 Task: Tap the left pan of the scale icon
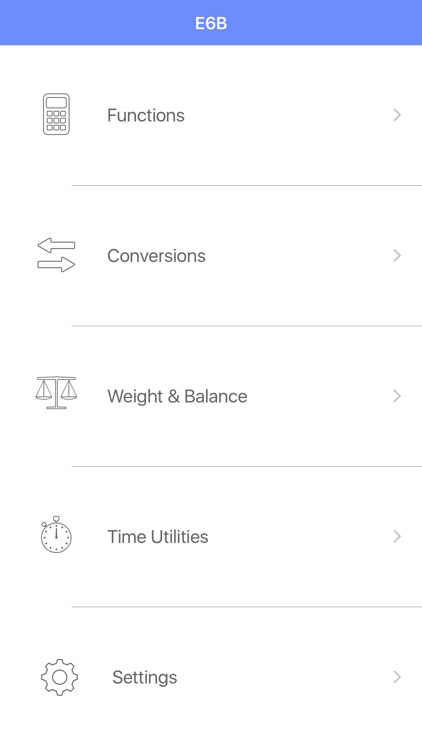pos(44,390)
